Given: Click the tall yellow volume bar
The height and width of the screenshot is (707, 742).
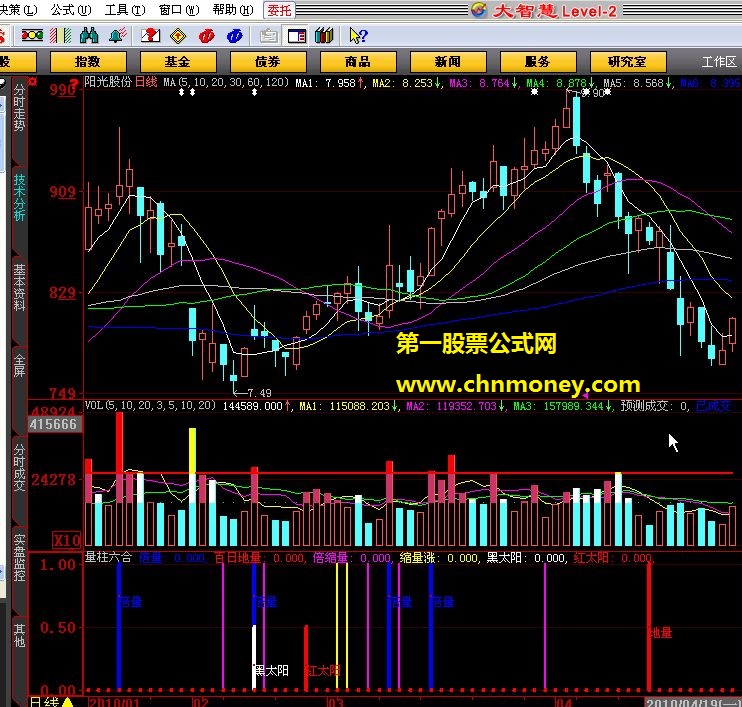Looking at the screenshot, I should click(192, 486).
